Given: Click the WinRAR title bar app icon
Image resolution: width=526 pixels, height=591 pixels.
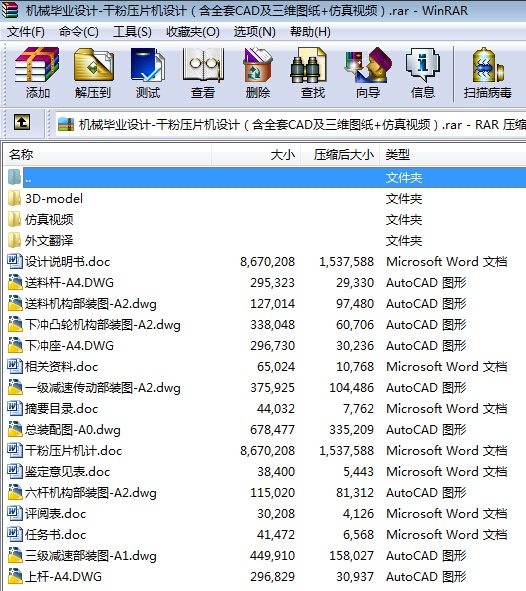Looking at the screenshot, I should 10,10.
